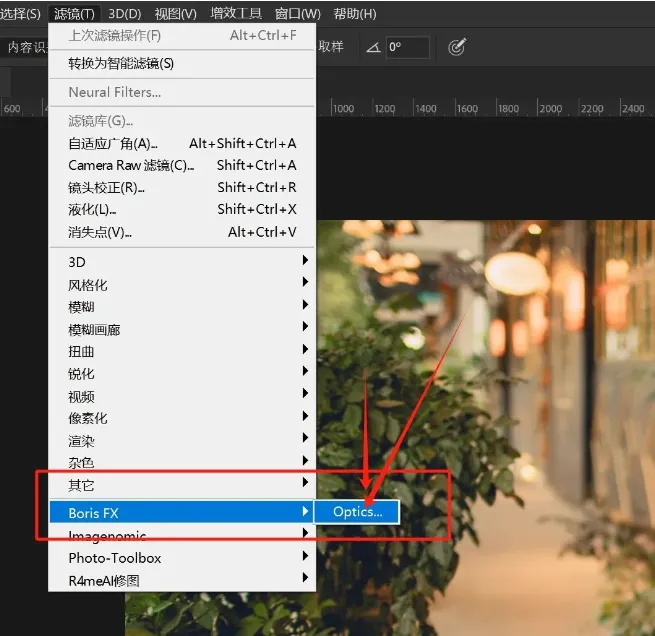Expand the R4meAI修图 submenu

click(x=182, y=580)
